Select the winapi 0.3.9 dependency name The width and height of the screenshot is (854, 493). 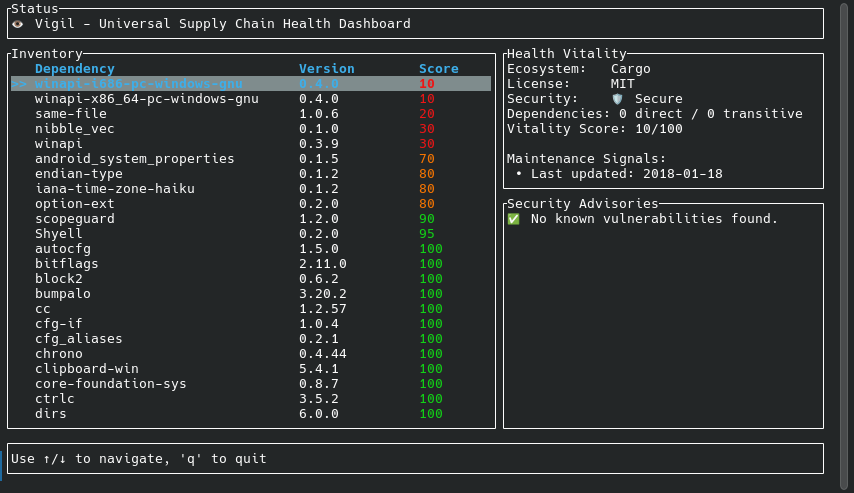point(59,144)
